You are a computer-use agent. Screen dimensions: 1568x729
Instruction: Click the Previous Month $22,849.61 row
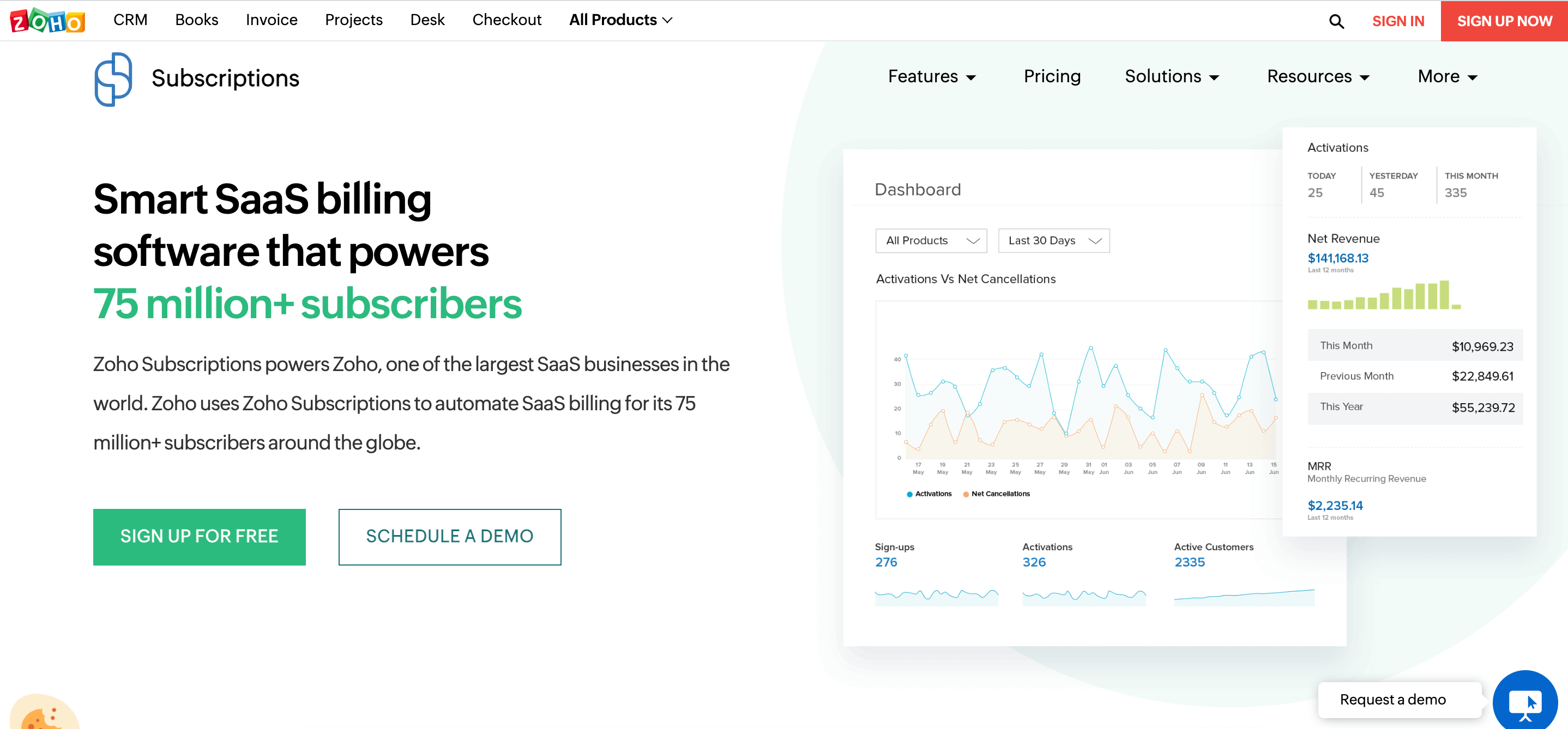pos(1415,376)
